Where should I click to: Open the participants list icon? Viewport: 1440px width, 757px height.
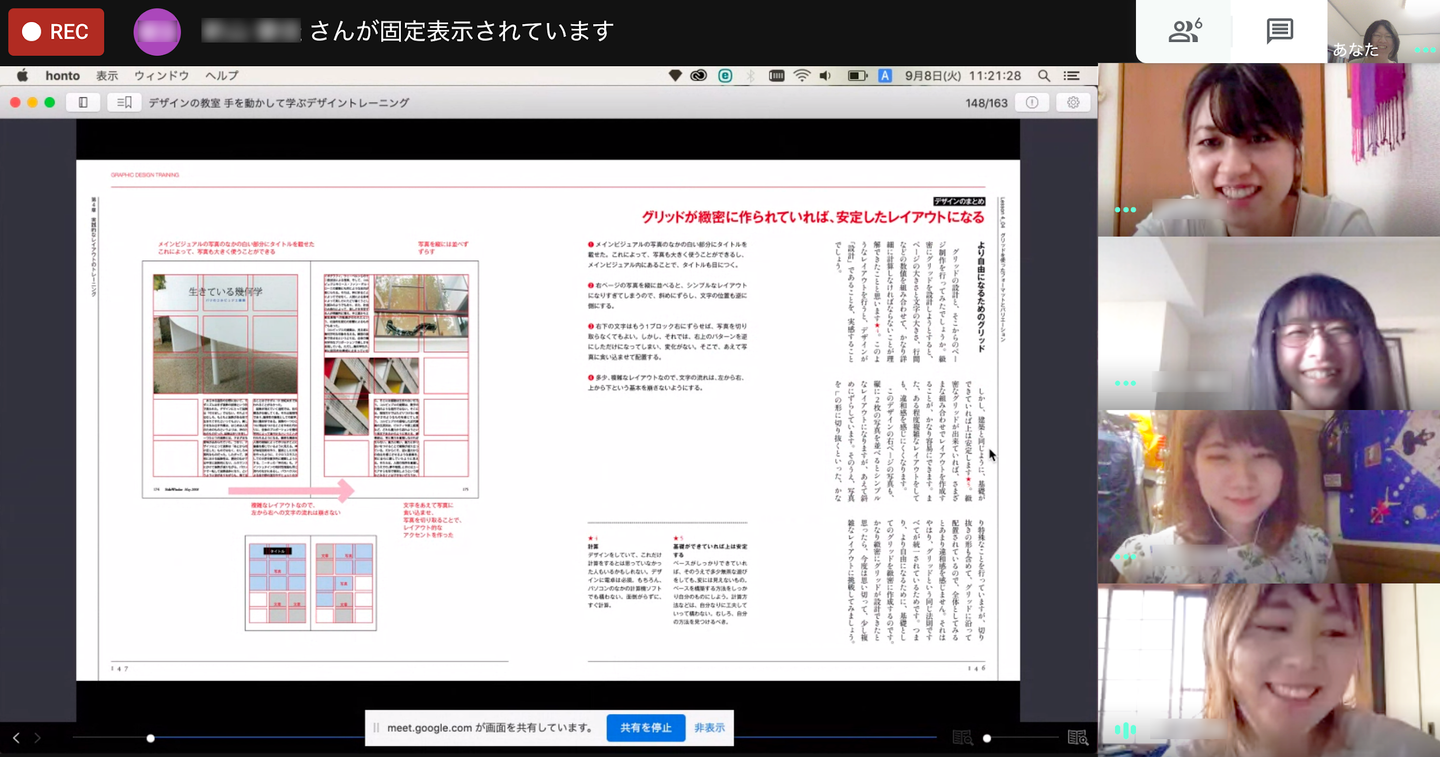point(1184,32)
